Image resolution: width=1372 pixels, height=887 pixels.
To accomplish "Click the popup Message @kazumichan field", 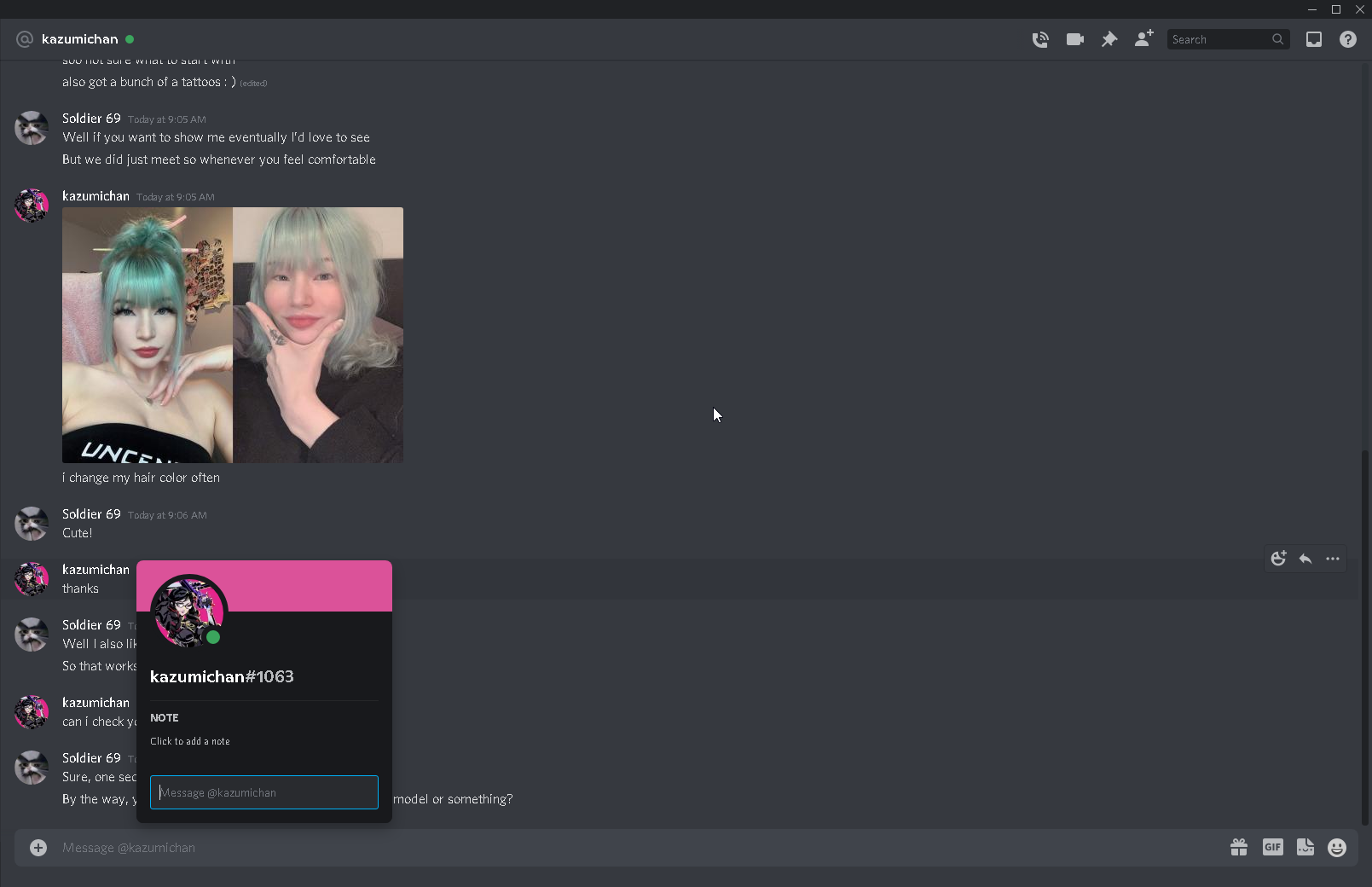I will click(264, 792).
